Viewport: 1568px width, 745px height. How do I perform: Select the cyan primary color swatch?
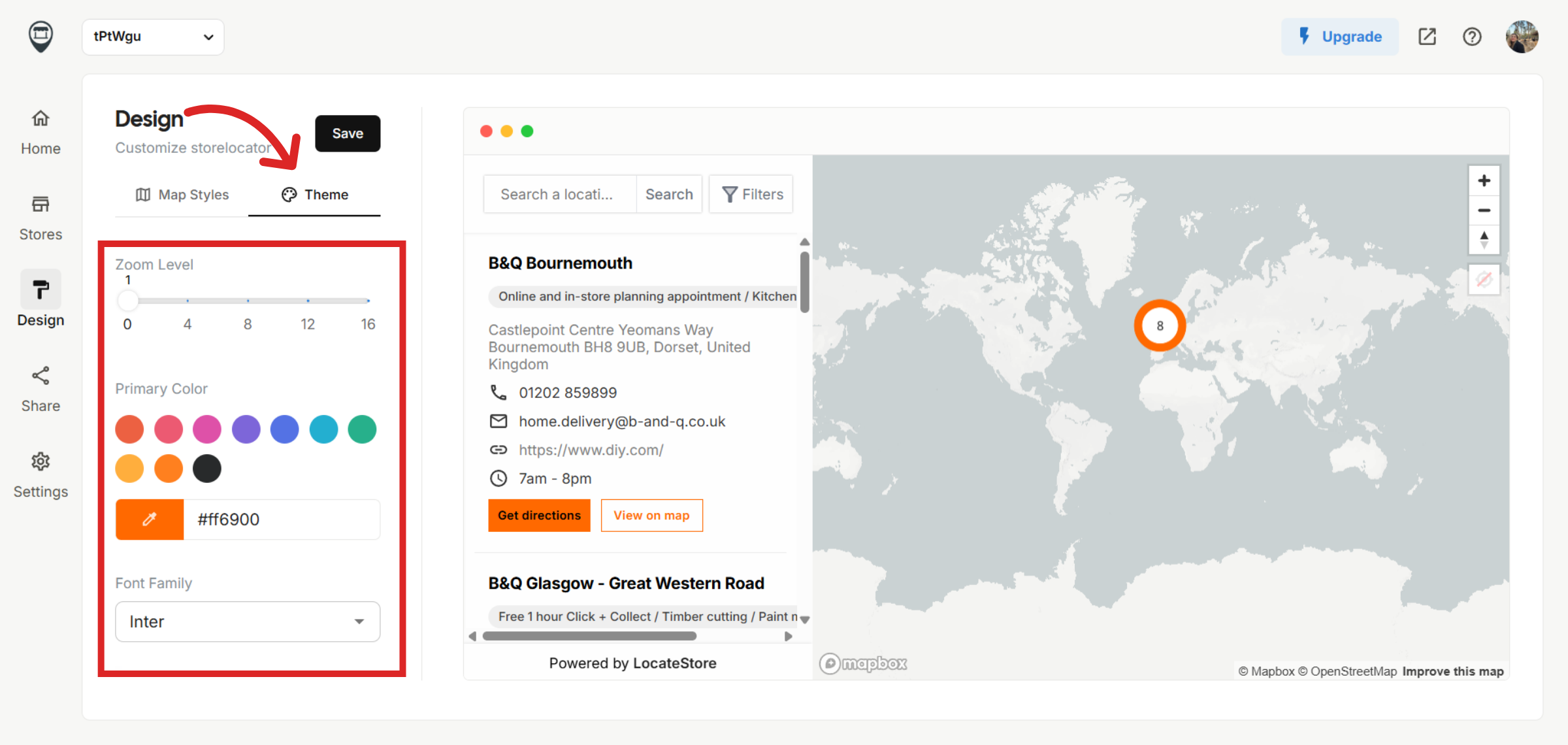323,429
